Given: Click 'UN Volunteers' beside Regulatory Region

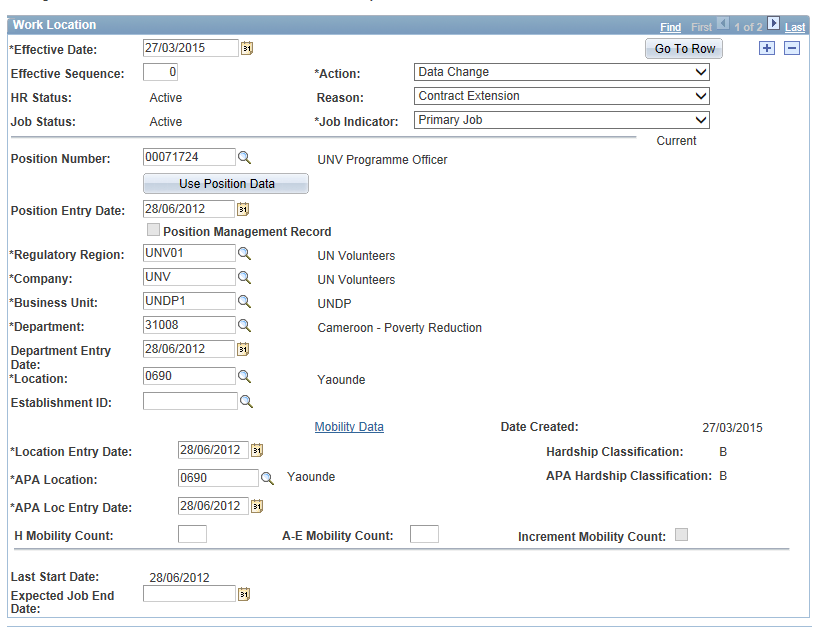Looking at the screenshot, I should 356,256.
